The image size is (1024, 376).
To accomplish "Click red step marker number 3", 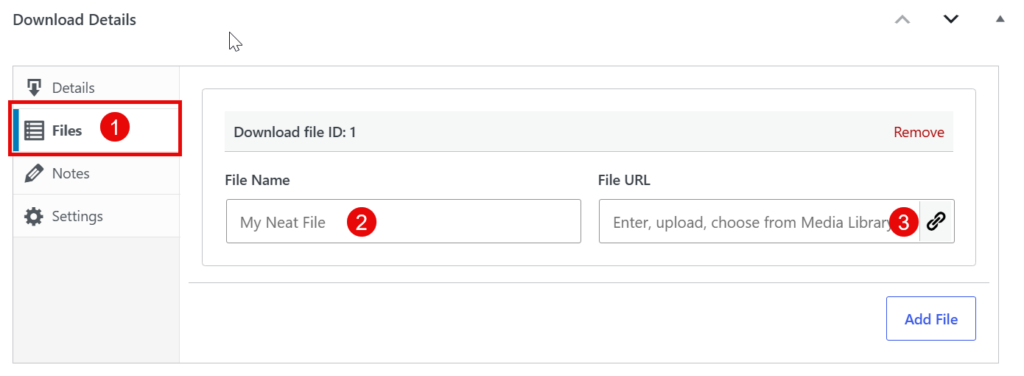I will [904, 222].
